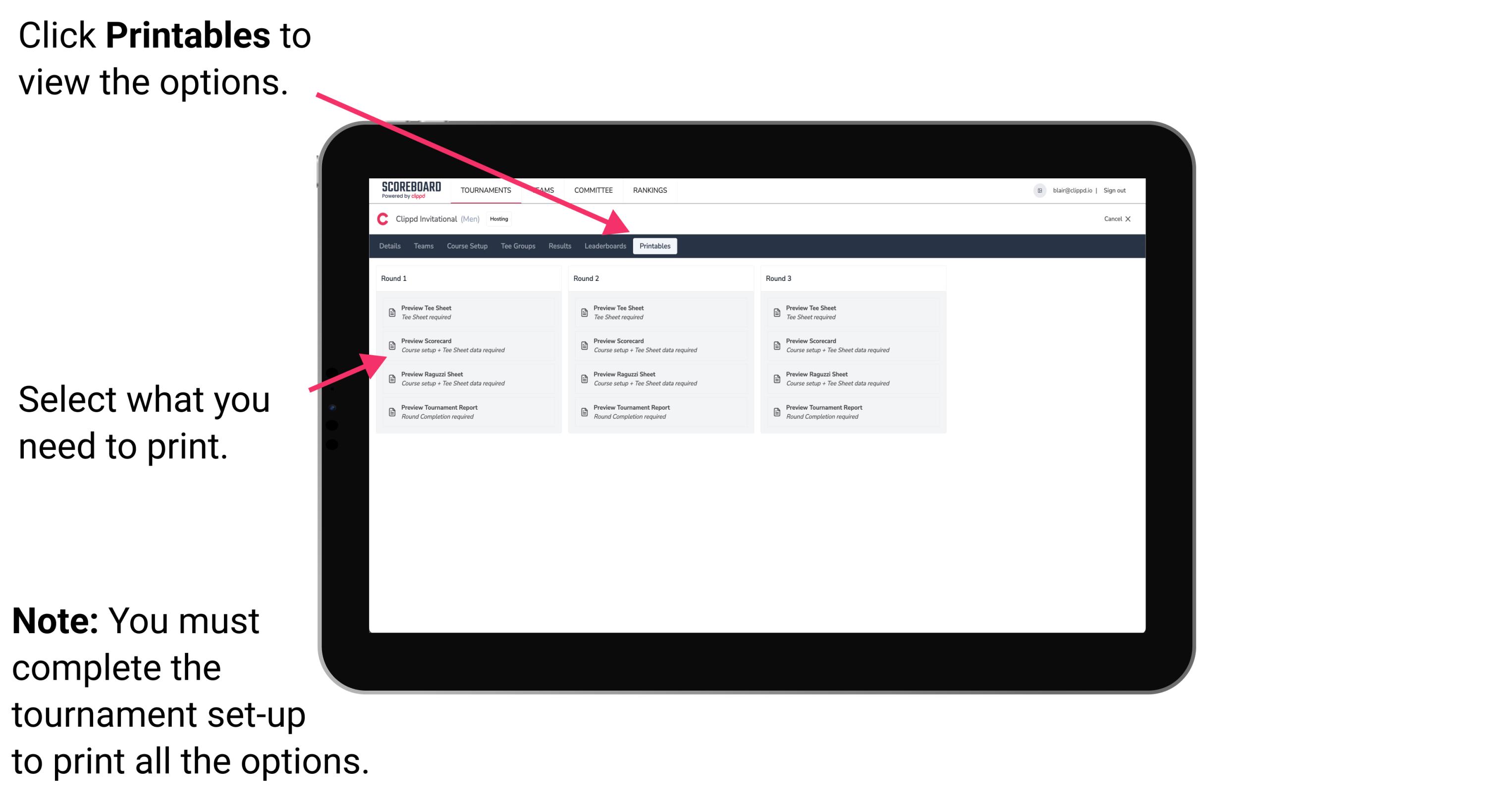Click Preview Scorecard icon Round 2

(x=584, y=347)
